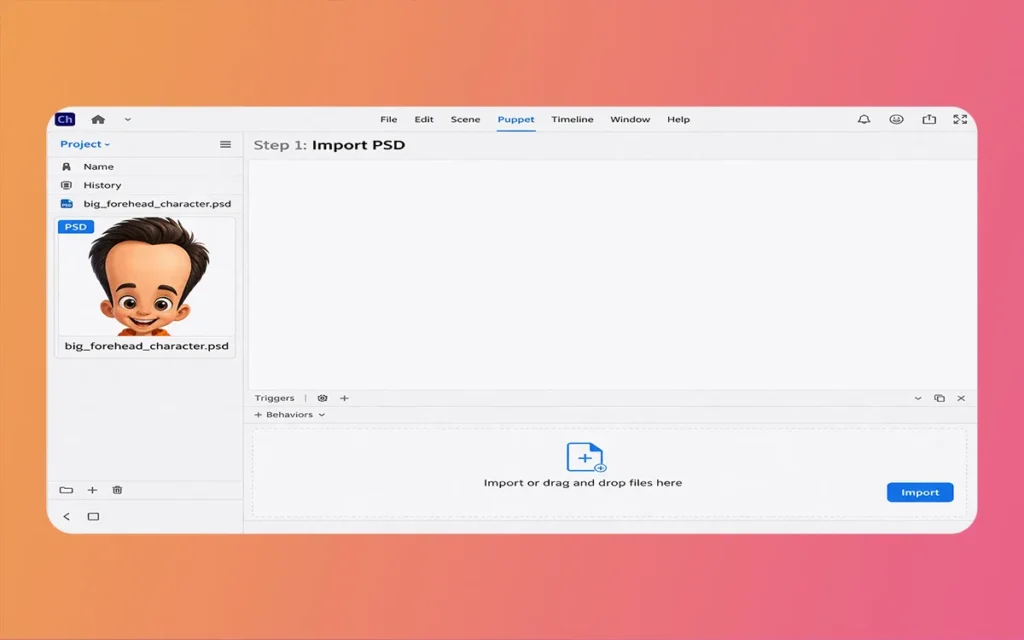Enter full screen with the expand icon
1024x640 pixels.
[x=960, y=119]
